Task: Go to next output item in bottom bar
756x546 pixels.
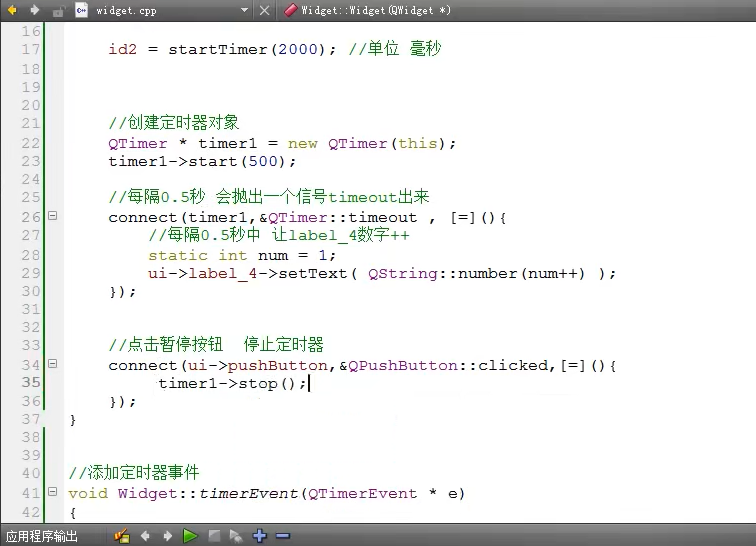Action: 167,536
